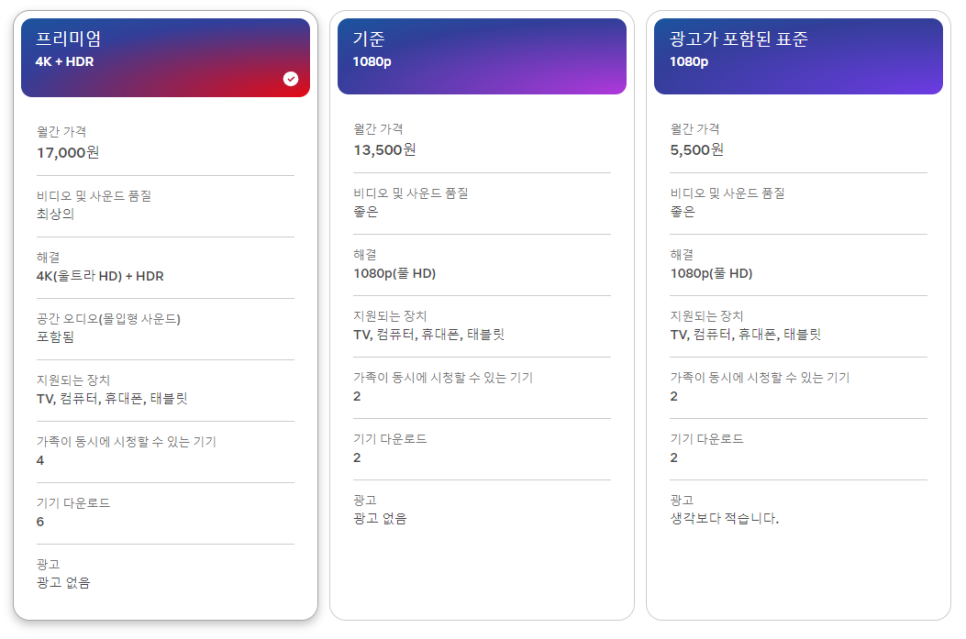
Task: Click the 5,500원 monthly price
Action: (x=697, y=150)
